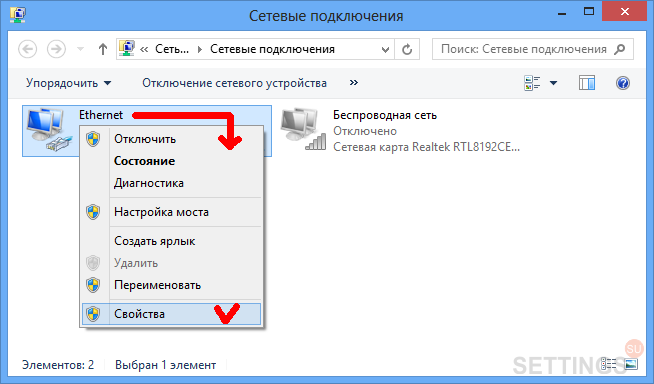
Task: Show the preview pane icon
Action: (x=586, y=83)
